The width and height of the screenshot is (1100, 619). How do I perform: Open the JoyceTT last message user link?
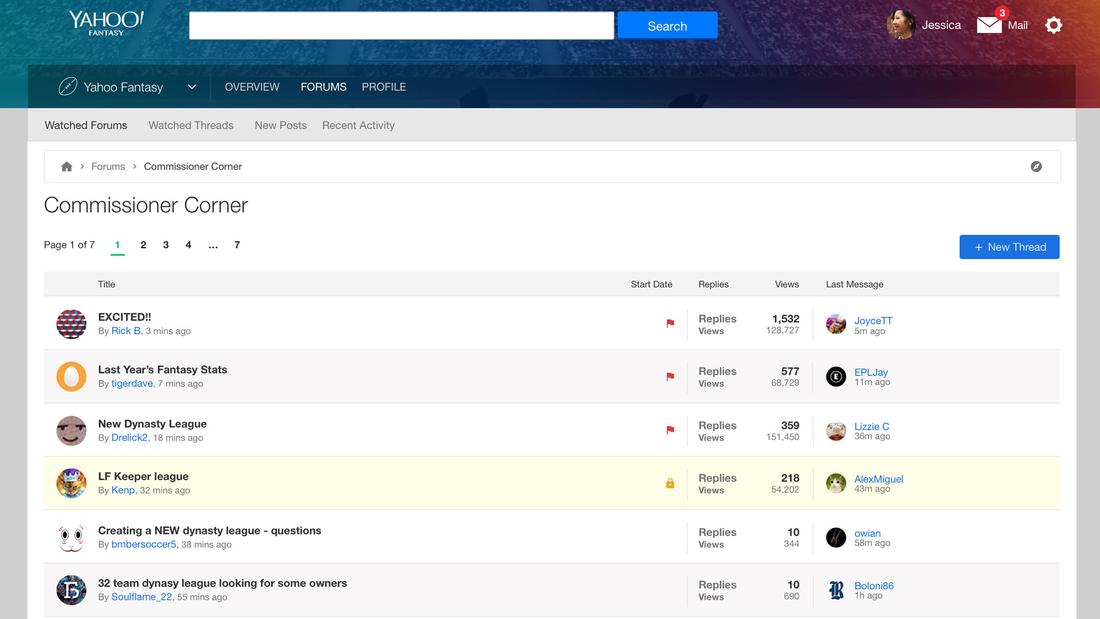[873, 321]
